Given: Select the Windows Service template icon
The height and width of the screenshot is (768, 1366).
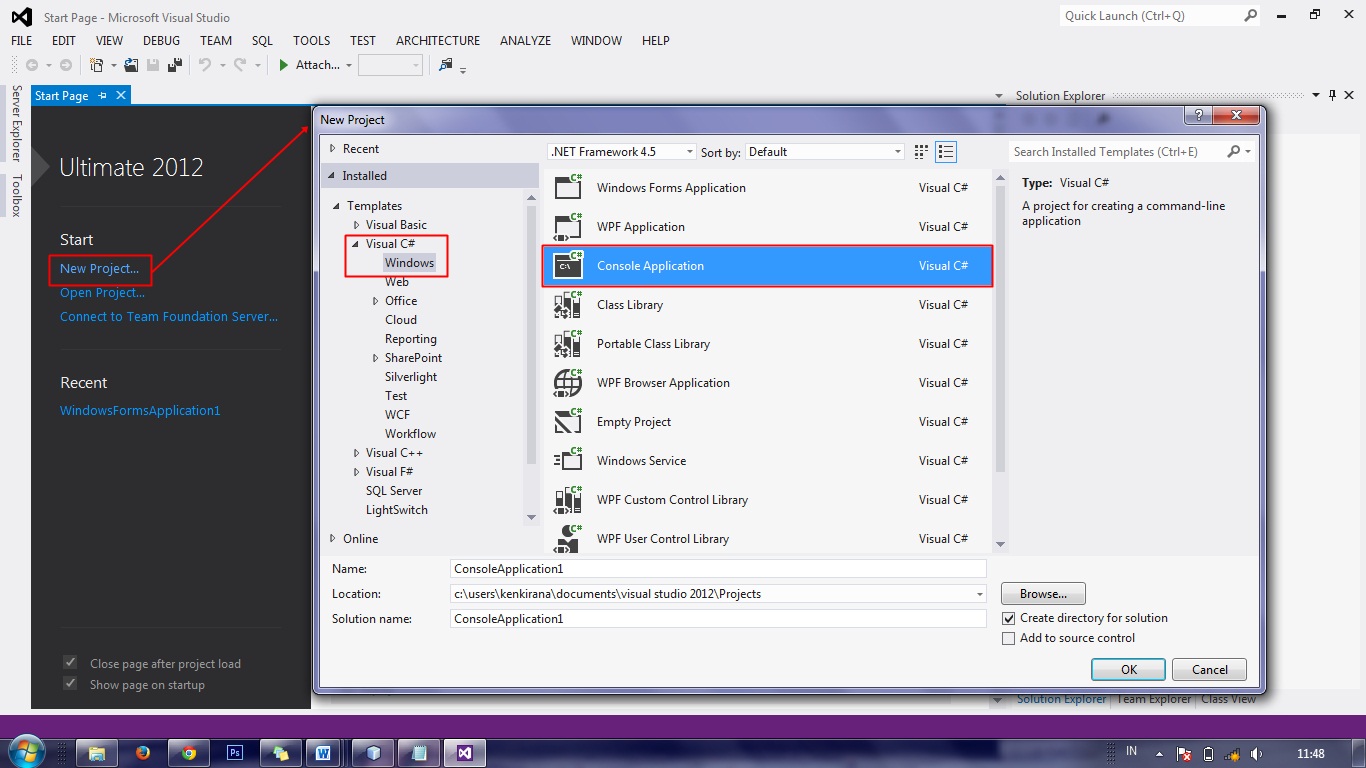Looking at the screenshot, I should [568, 460].
